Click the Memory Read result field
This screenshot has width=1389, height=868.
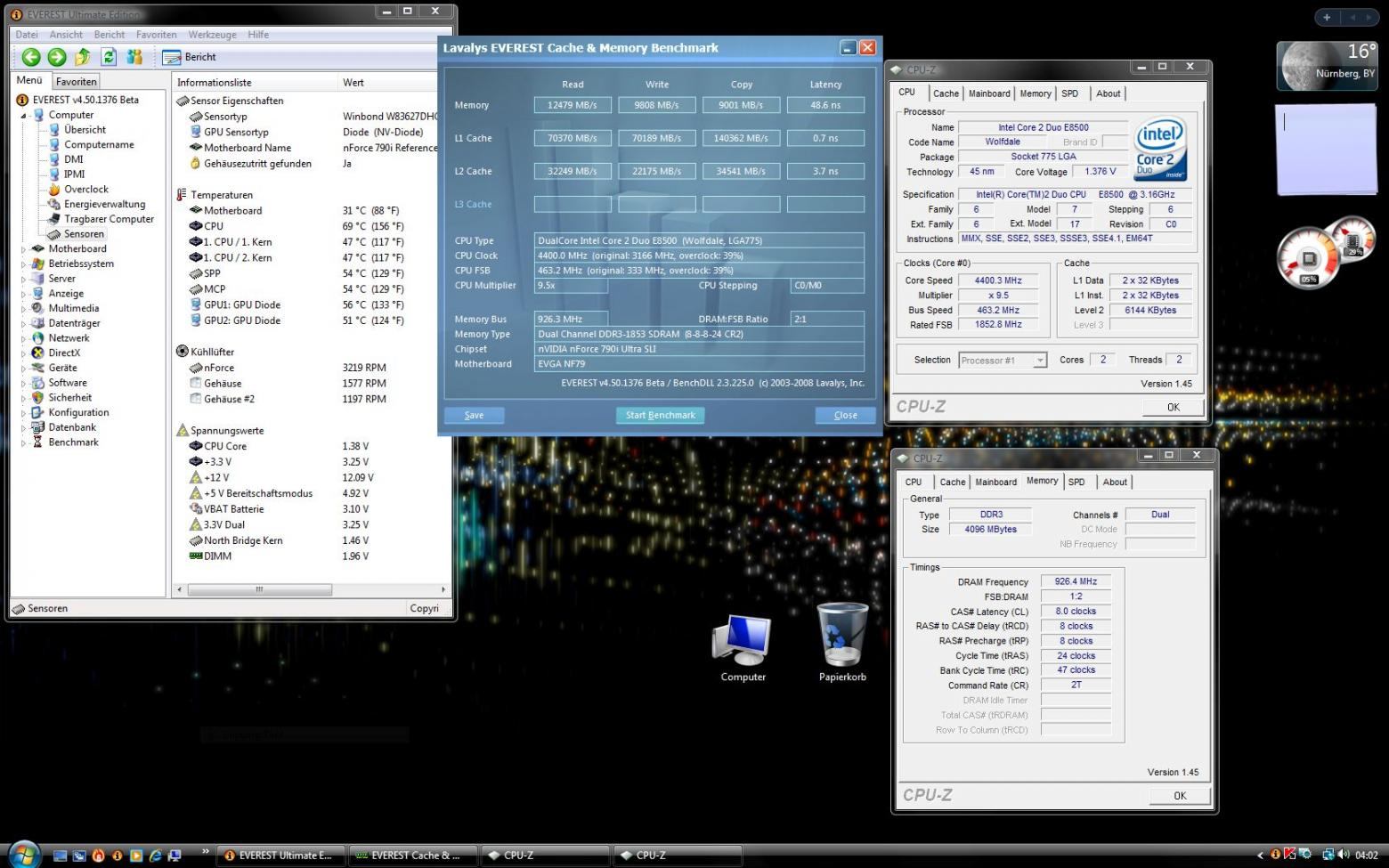(573, 105)
